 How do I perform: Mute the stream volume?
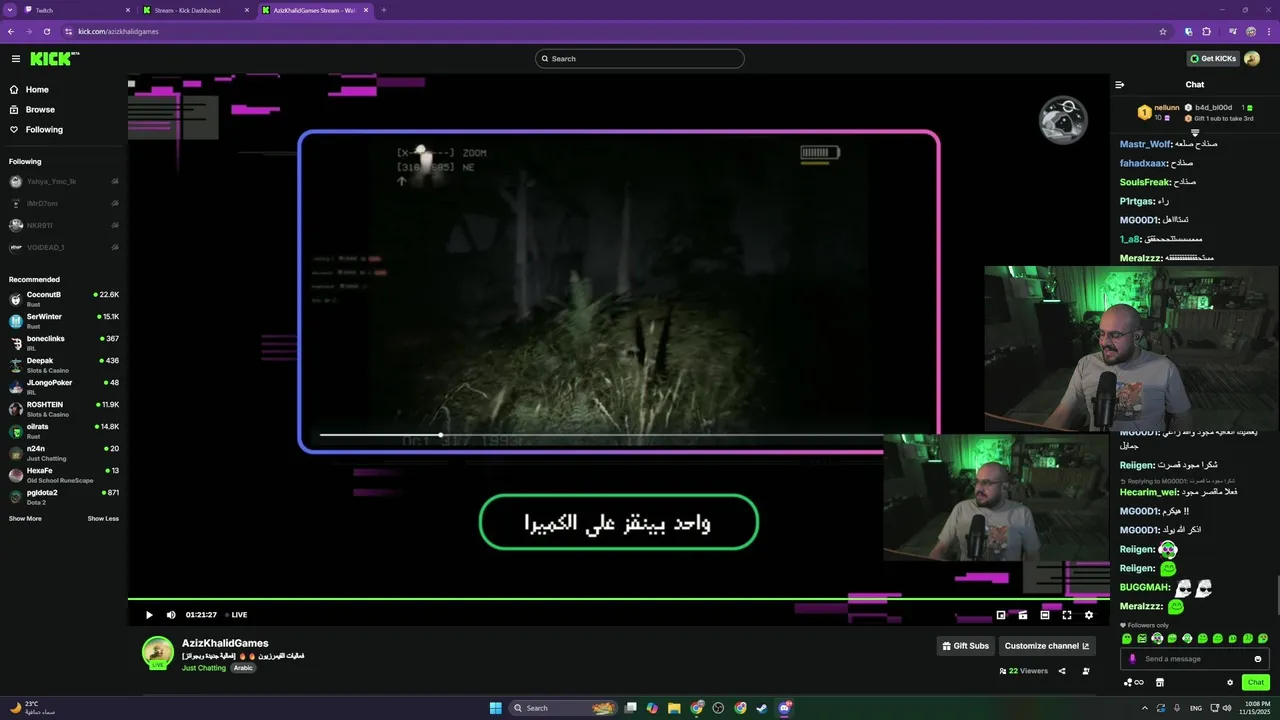point(171,615)
